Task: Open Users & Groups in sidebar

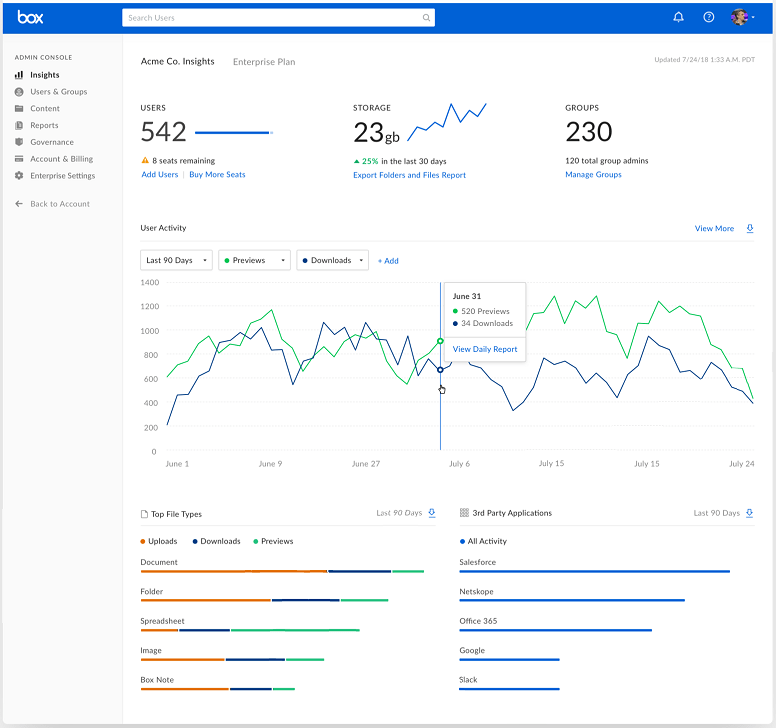Action: [x=58, y=92]
